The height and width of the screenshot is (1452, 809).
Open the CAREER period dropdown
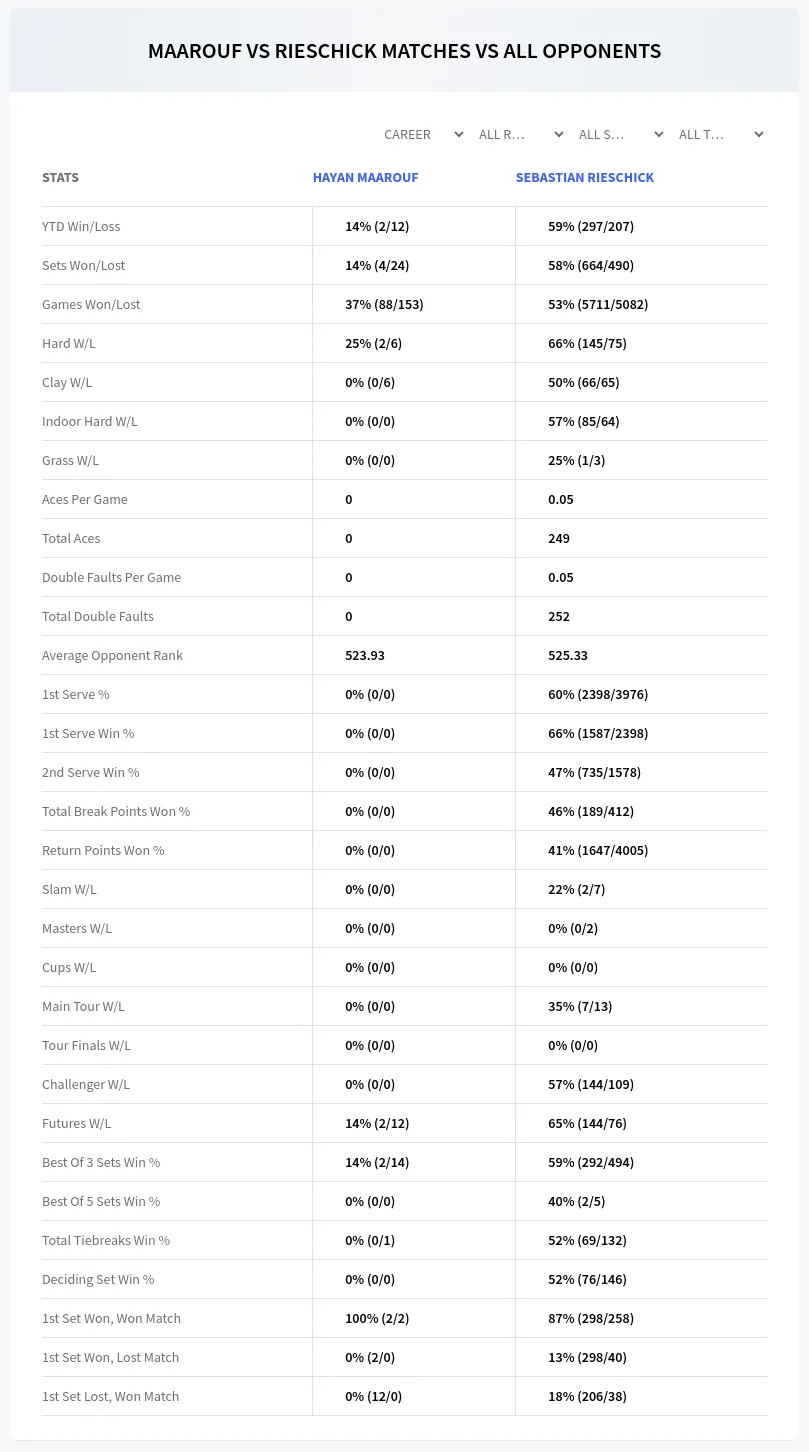[x=423, y=134]
